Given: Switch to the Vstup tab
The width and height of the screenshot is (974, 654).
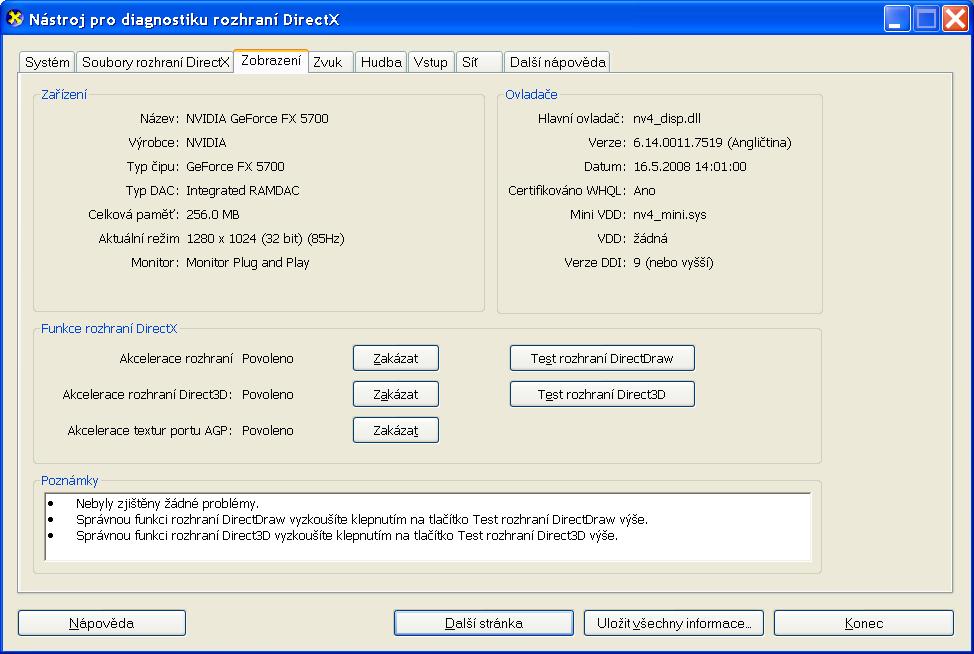Looking at the screenshot, I should [x=431, y=62].
